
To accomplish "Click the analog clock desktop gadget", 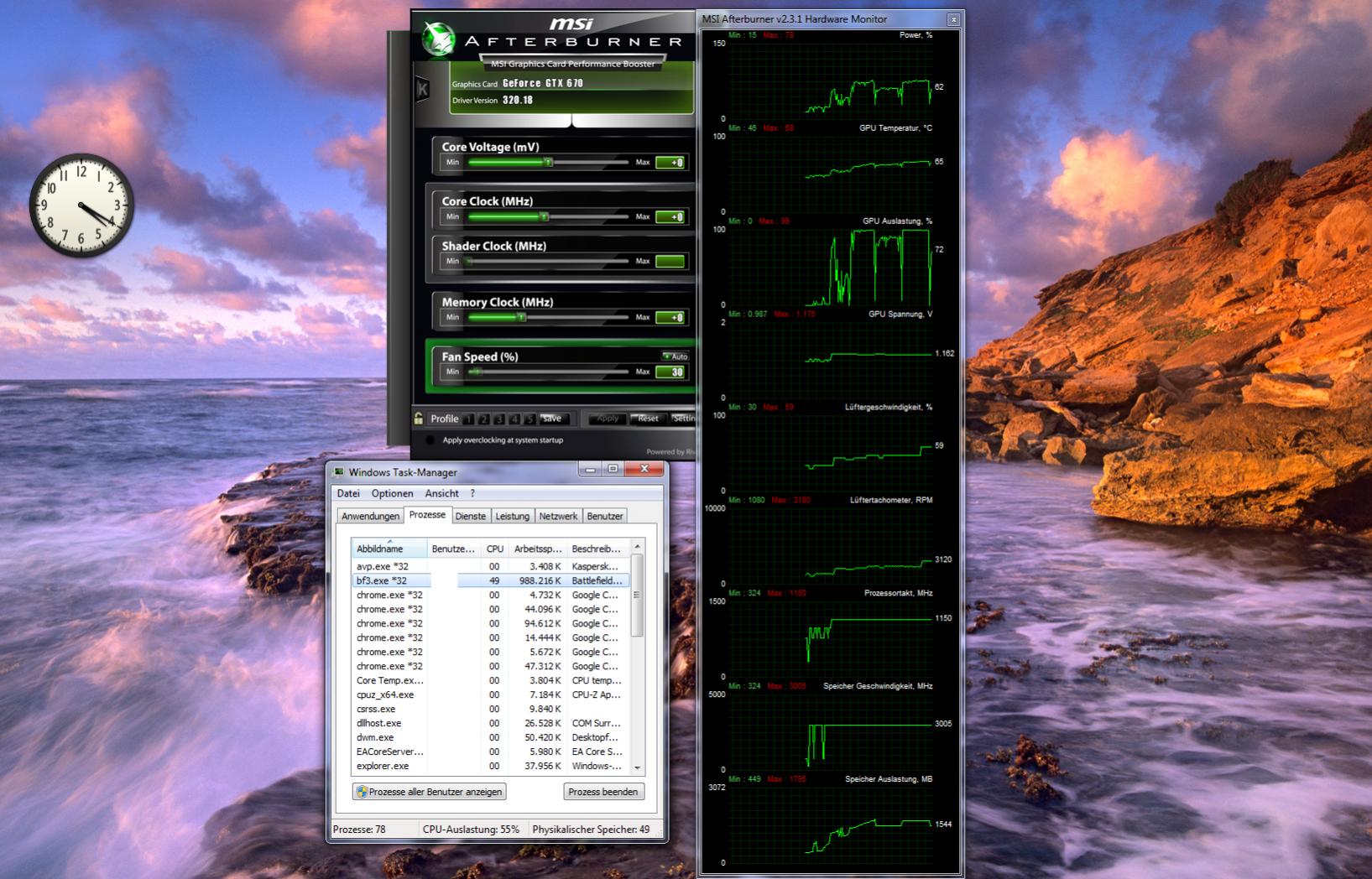I will pos(81,205).
